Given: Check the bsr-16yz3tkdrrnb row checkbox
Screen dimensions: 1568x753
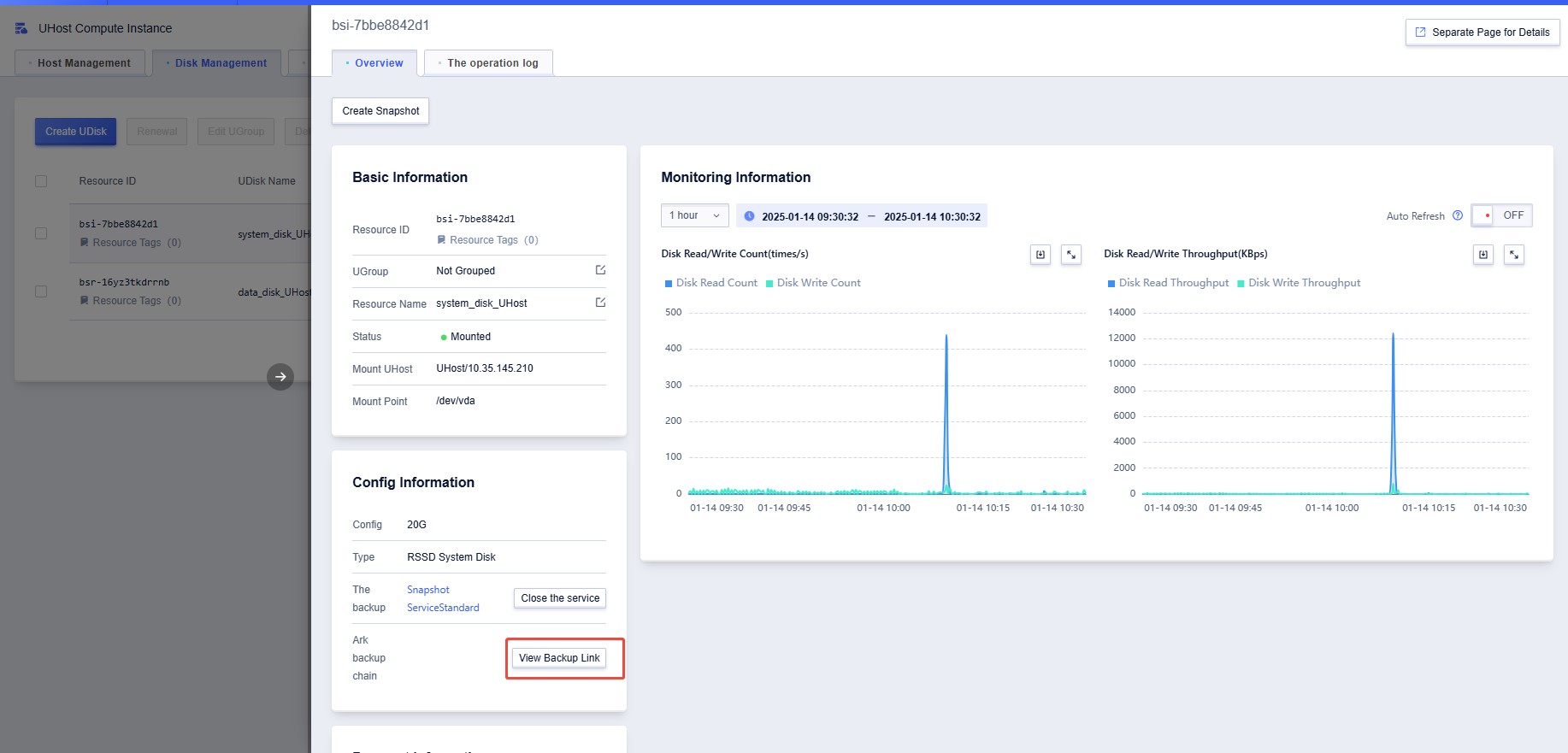Looking at the screenshot, I should (x=41, y=291).
